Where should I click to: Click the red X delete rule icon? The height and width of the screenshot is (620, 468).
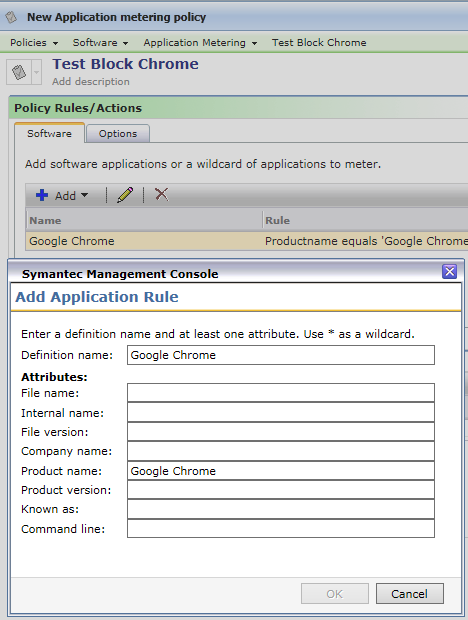coord(161,195)
